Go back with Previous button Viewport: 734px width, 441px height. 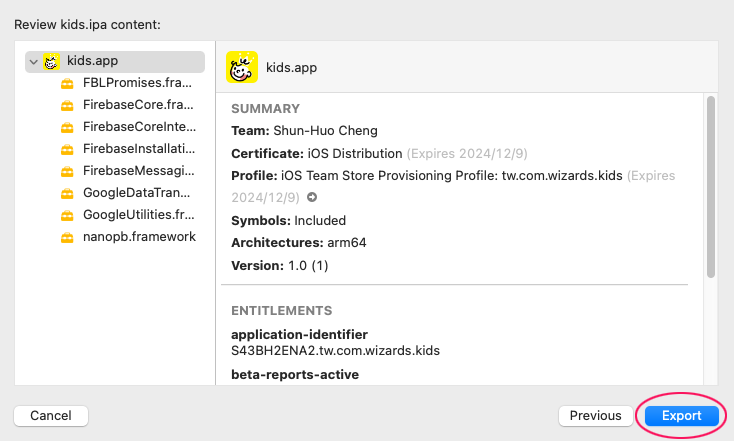coord(595,415)
